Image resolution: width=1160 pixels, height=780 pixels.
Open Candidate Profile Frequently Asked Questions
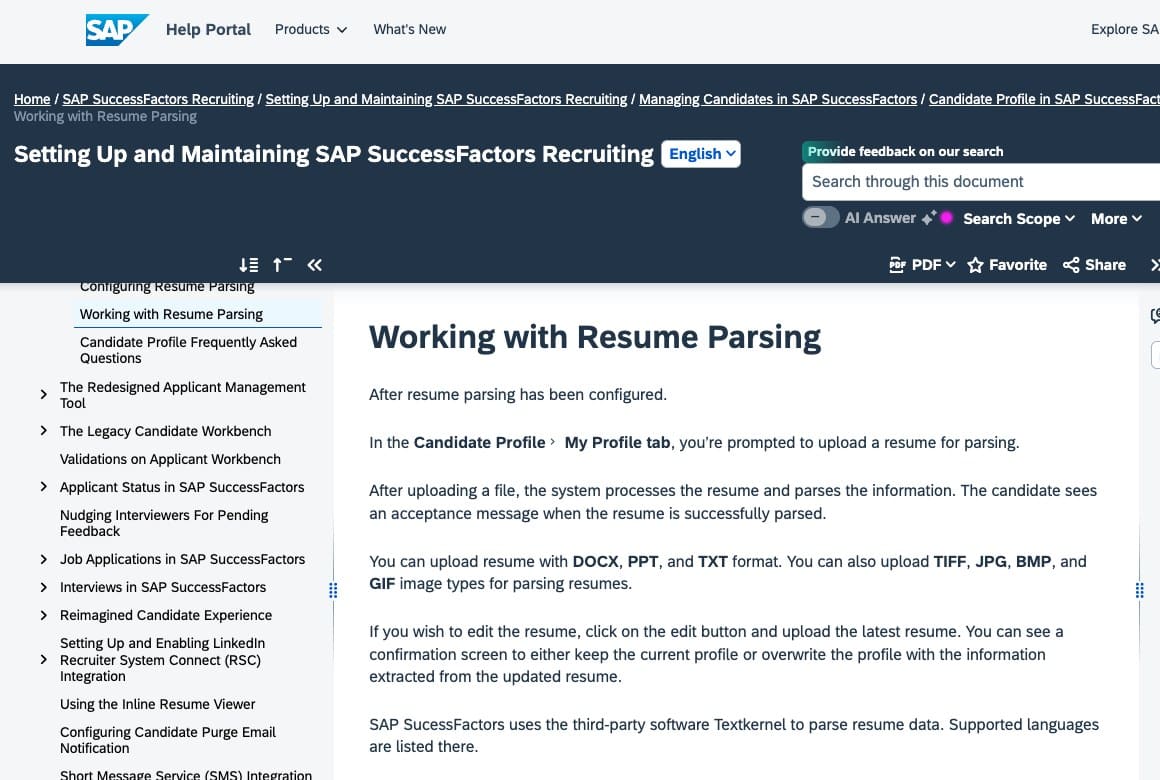coord(188,350)
